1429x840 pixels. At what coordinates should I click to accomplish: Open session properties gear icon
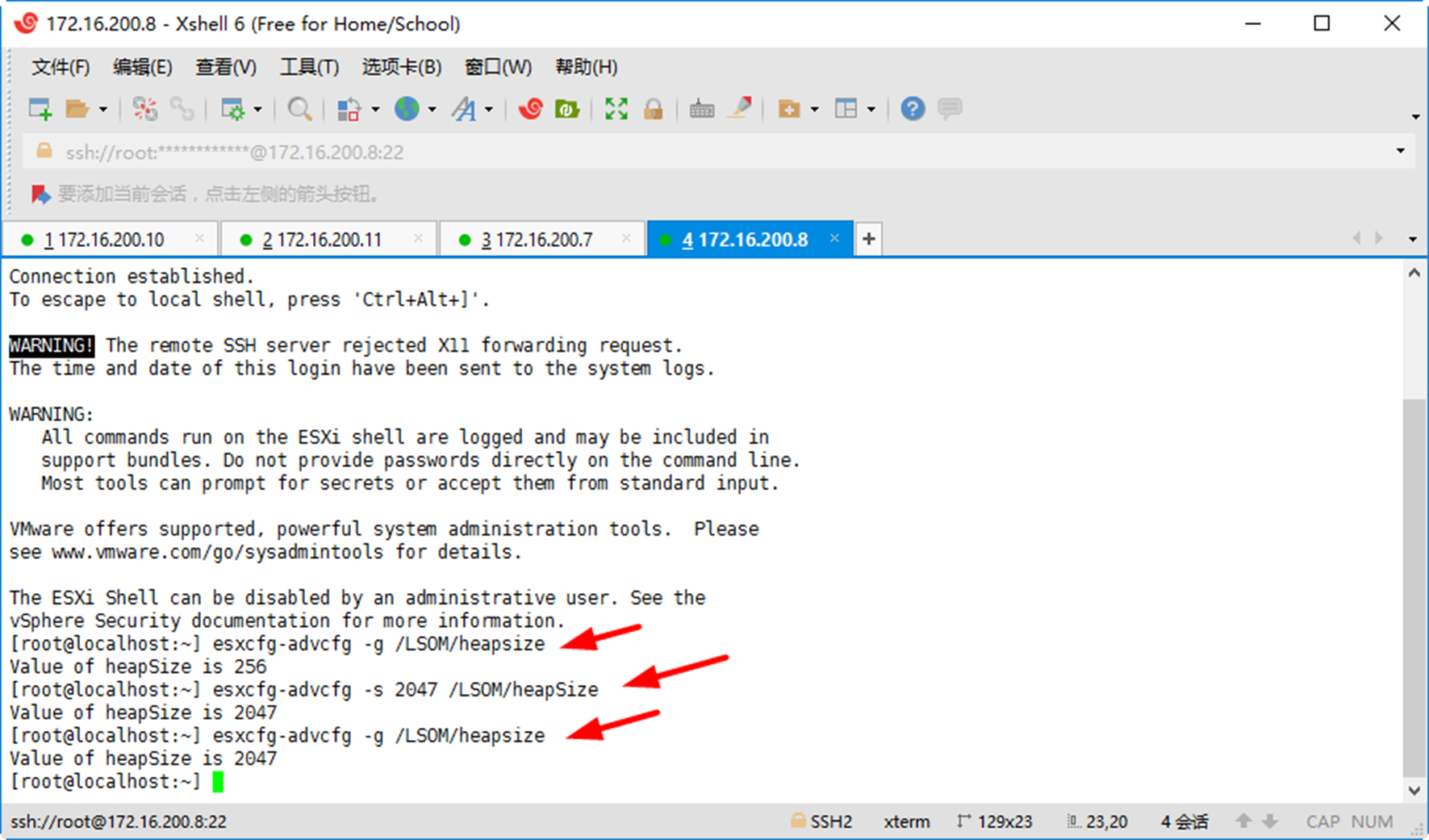[233, 109]
